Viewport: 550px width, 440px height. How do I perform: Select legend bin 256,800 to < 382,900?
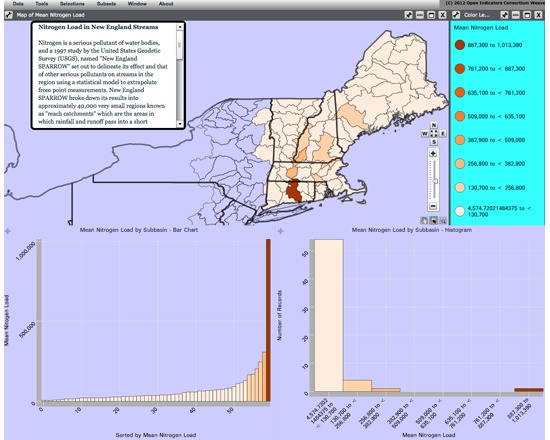490,164
